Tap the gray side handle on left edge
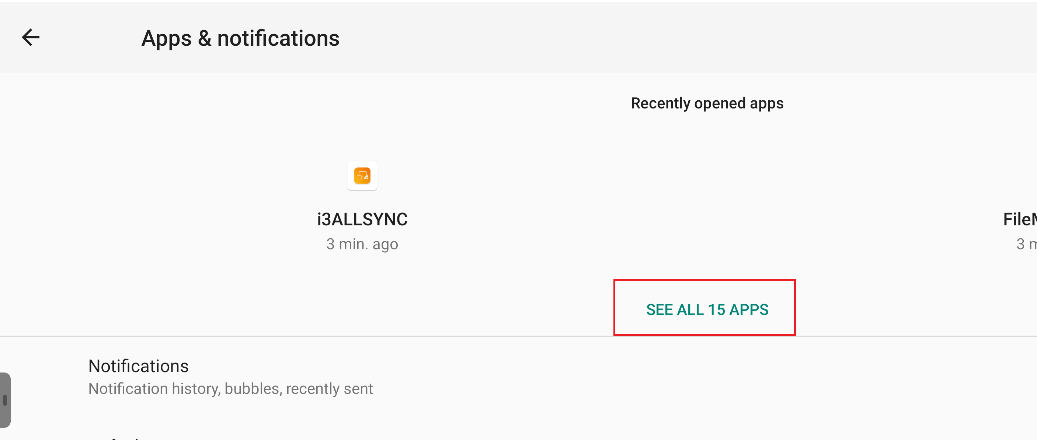 click(x=5, y=400)
